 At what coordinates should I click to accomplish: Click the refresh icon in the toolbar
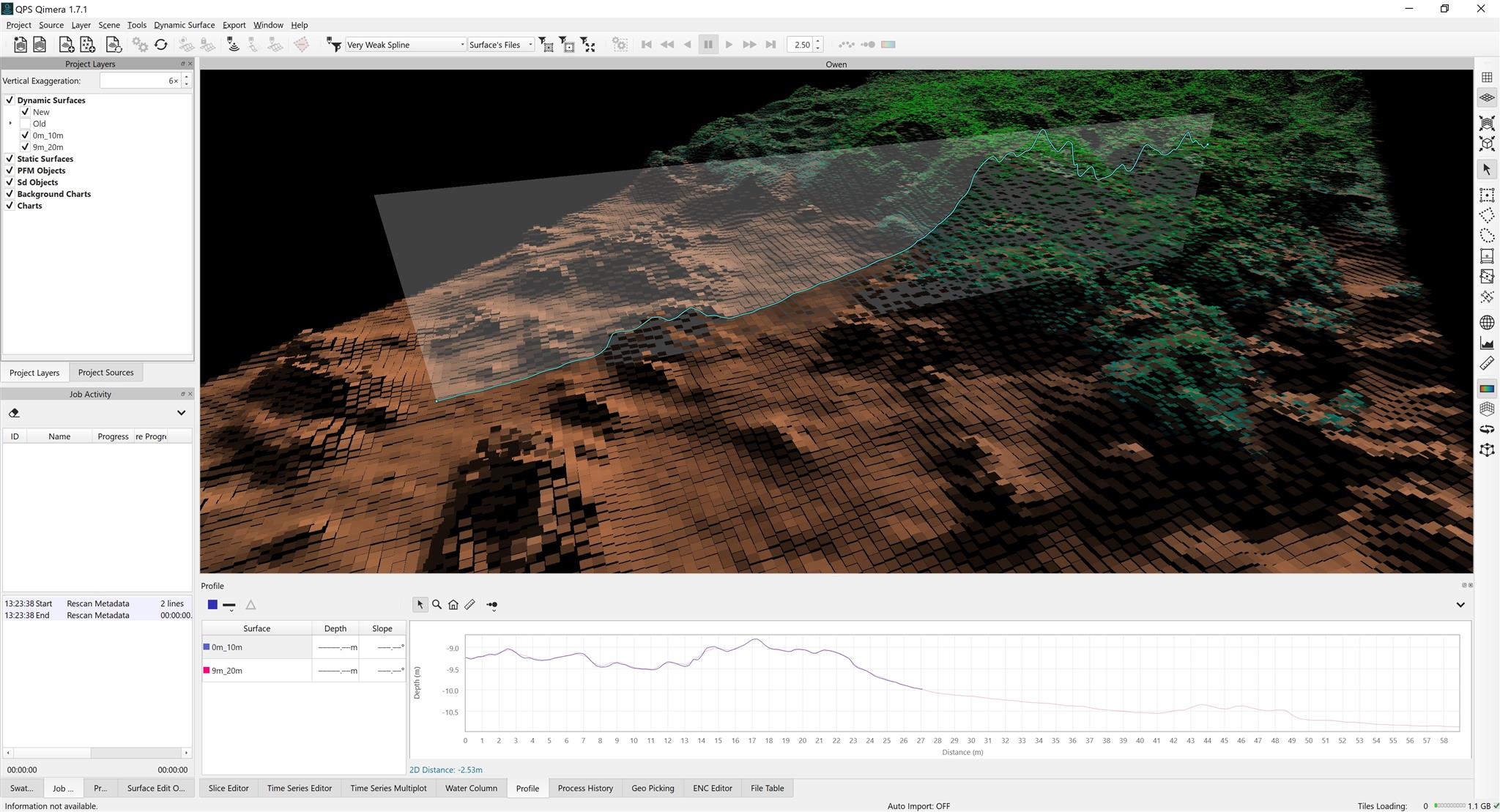point(160,45)
